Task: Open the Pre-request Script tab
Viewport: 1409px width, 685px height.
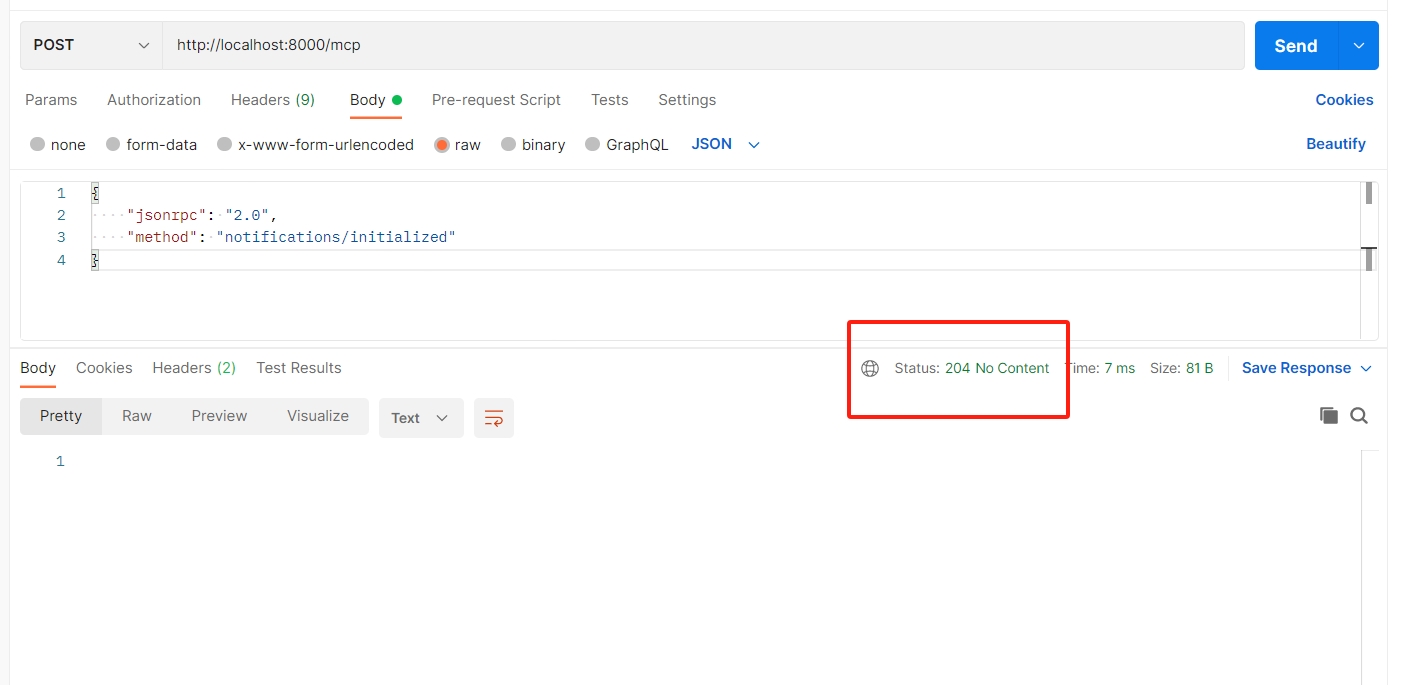Action: pyautogui.click(x=496, y=100)
